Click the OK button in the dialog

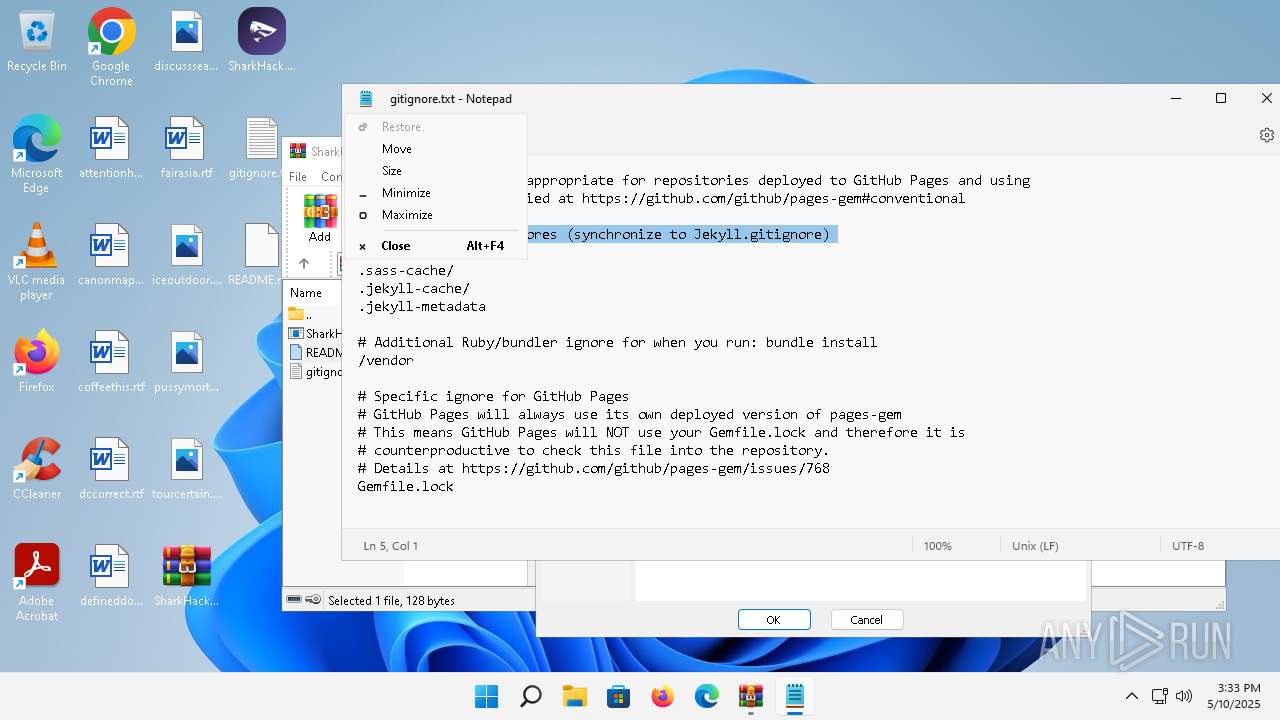click(774, 620)
